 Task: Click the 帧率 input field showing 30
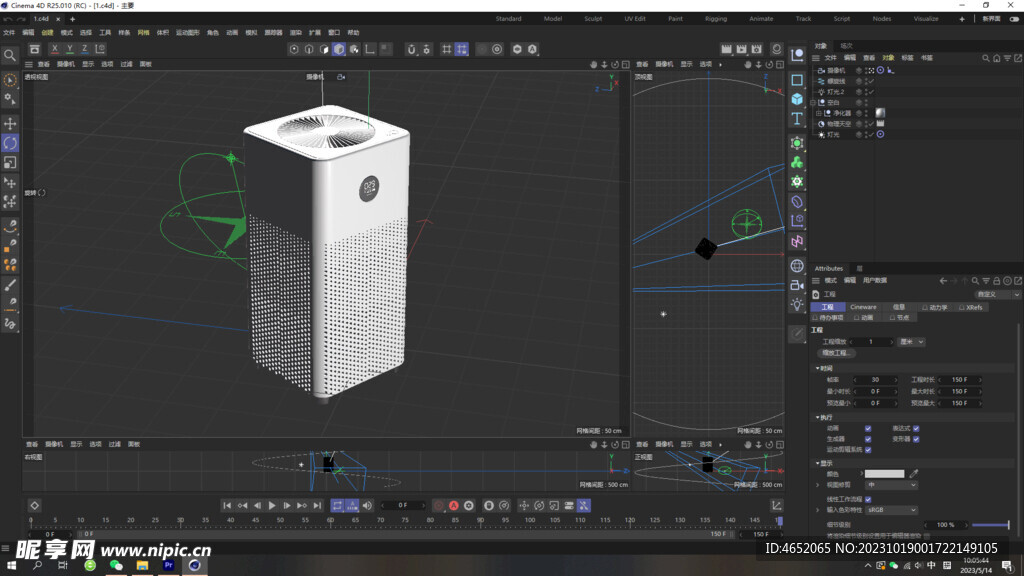coord(875,379)
